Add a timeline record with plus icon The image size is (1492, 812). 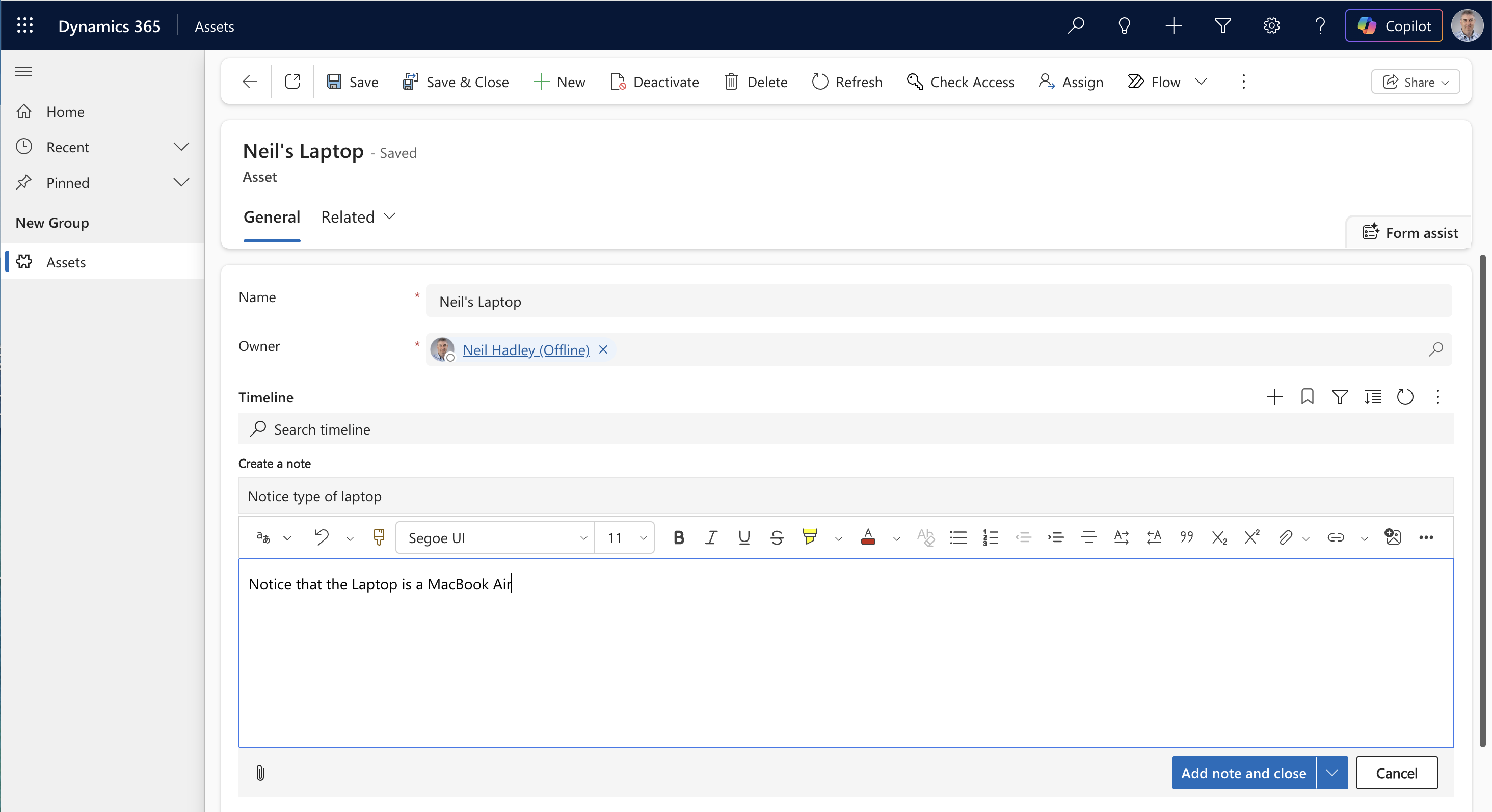[1274, 397]
